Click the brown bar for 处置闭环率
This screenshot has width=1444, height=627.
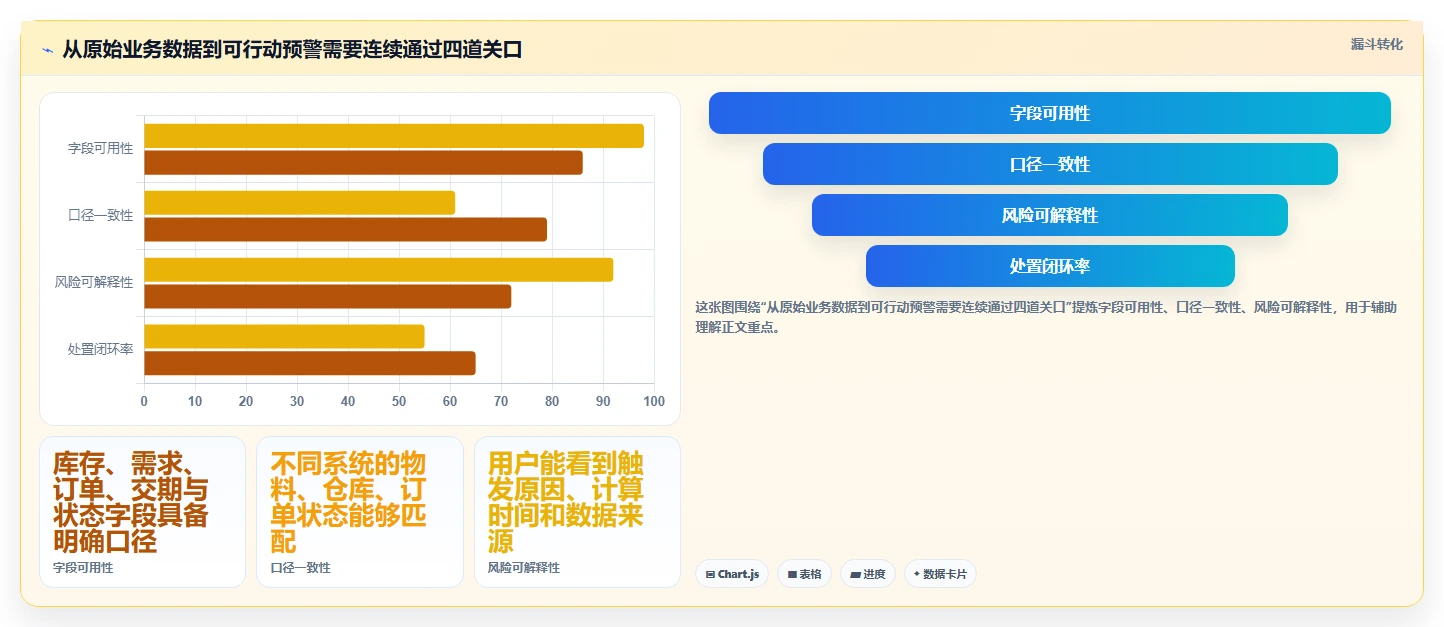[309, 363]
